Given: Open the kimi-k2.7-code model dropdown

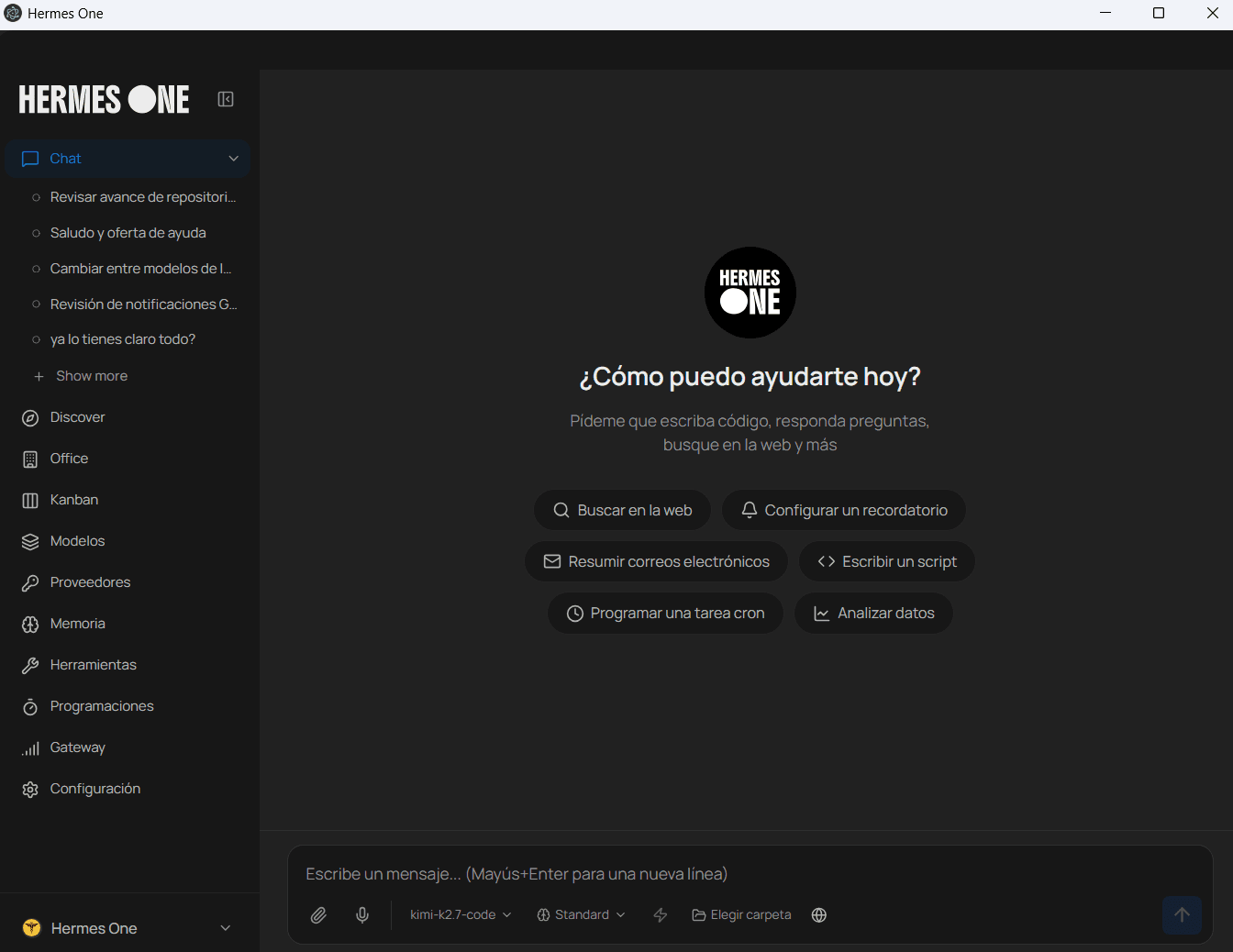Looking at the screenshot, I should point(461,915).
